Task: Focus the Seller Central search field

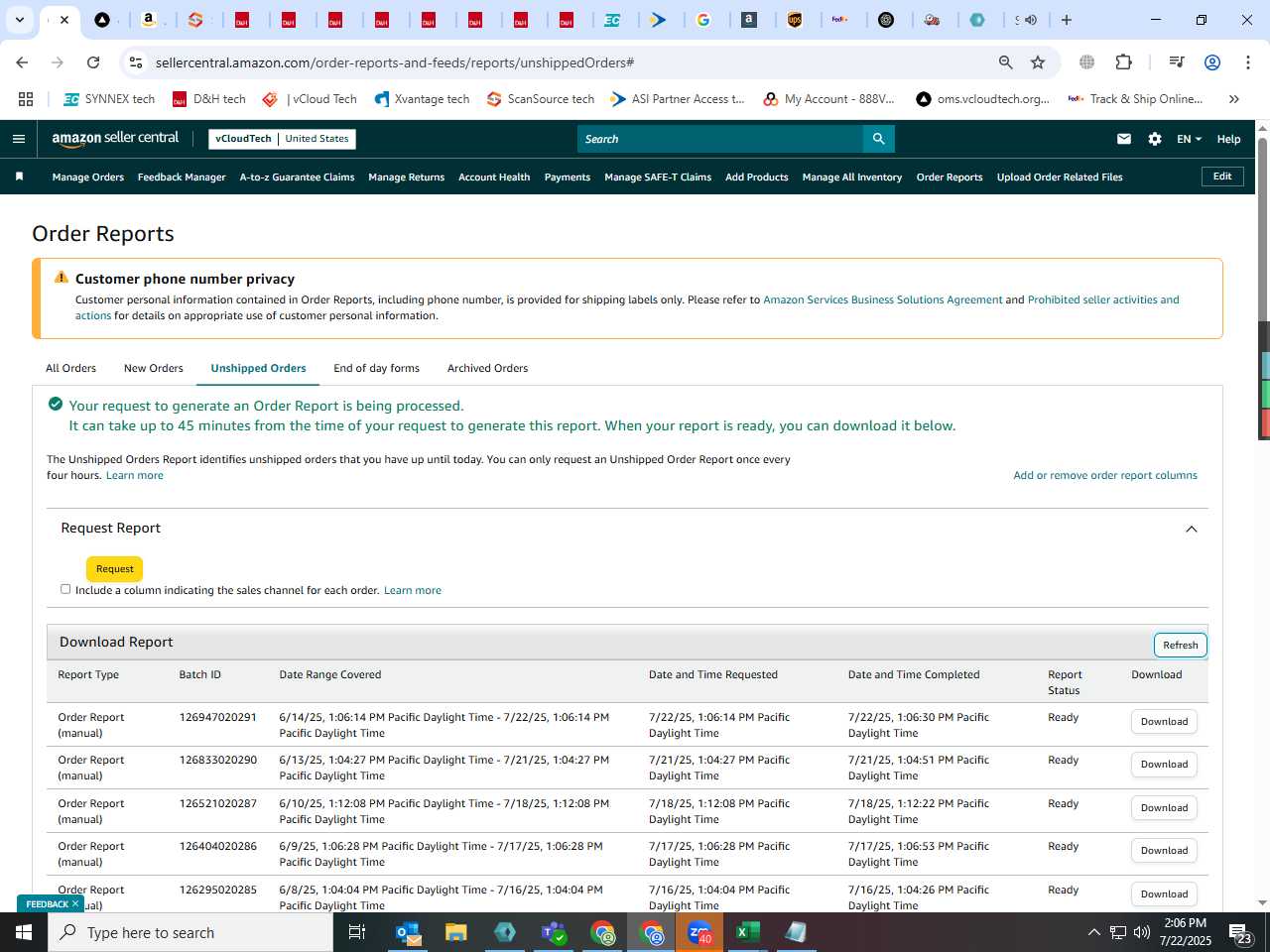Action: (x=720, y=139)
